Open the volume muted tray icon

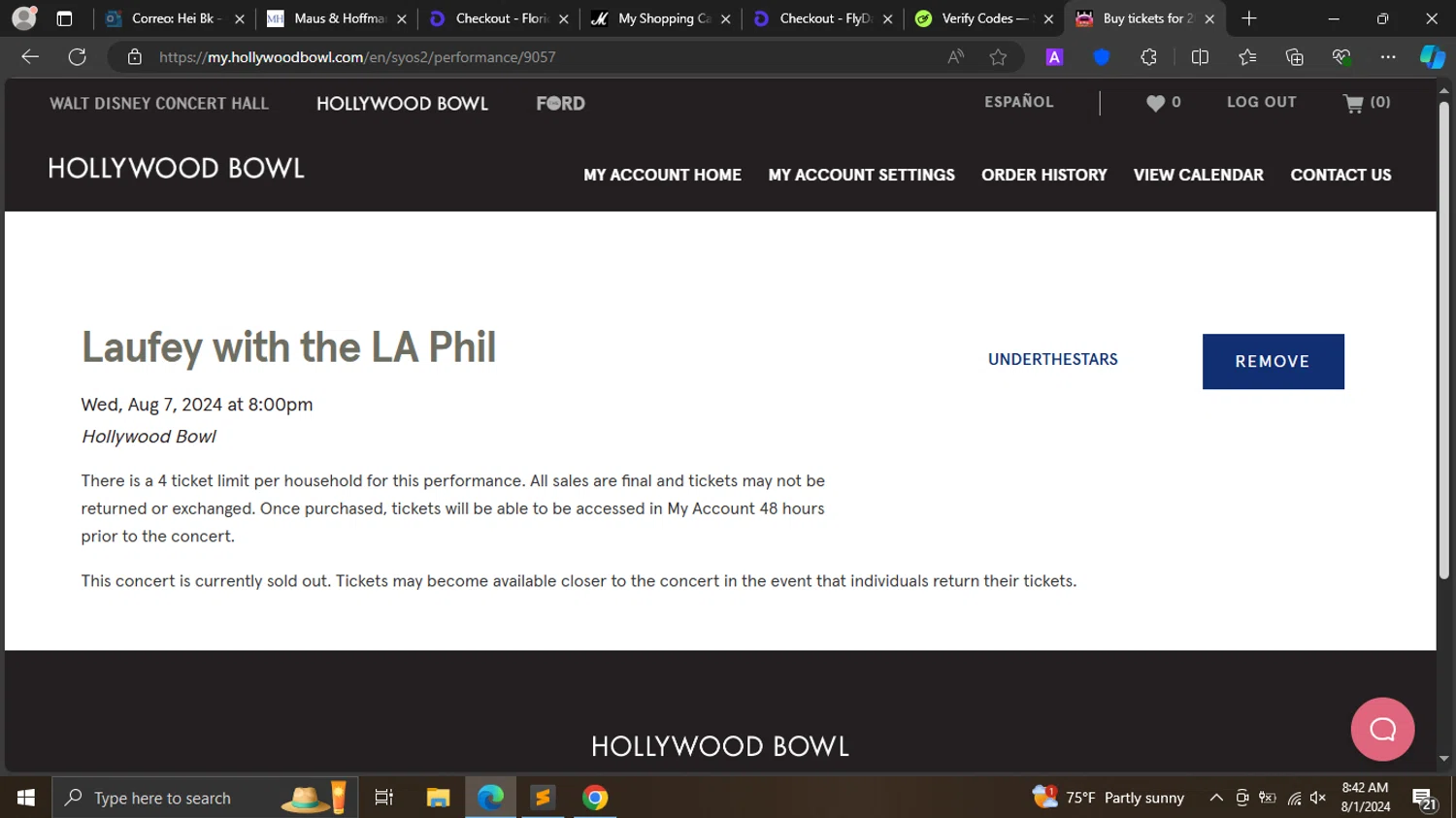tap(1317, 798)
